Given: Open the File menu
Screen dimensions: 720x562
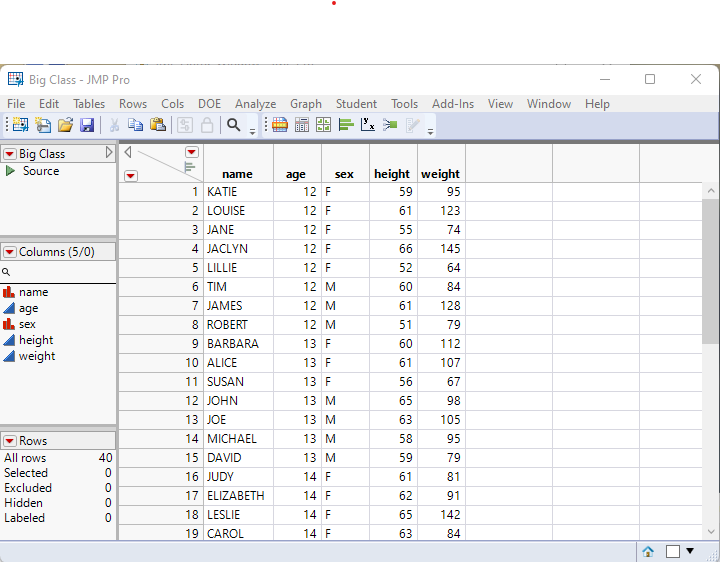Looking at the screenshot, I should point(16,104).
